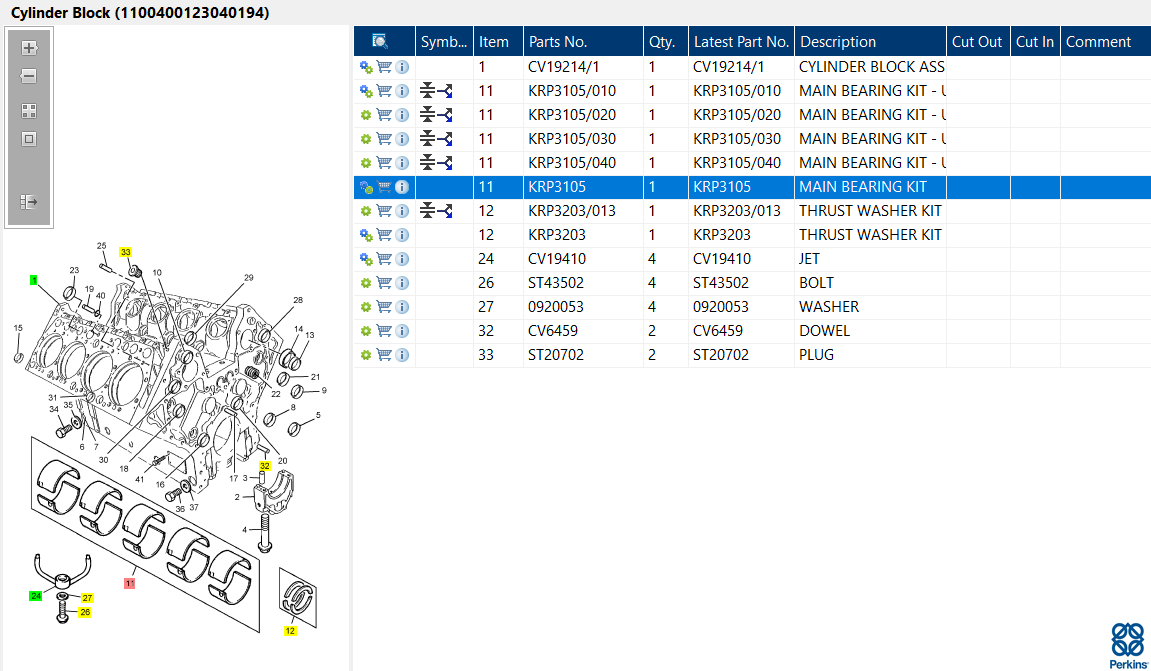Open info for KRP3105 main bearing kit
Image resolution: width=1151 pixels, height=671 pixels.
(402, 187)
